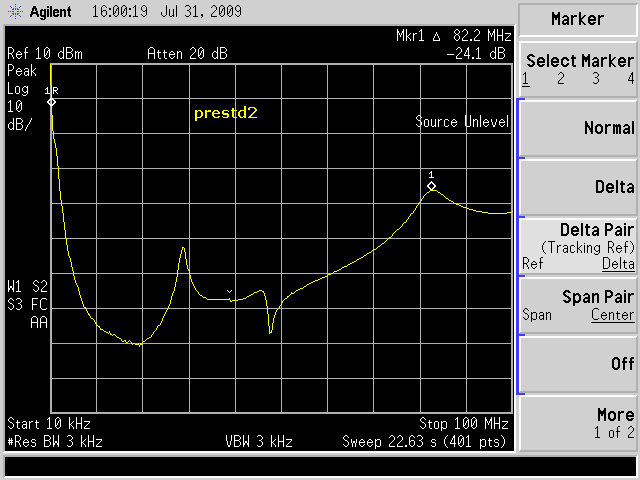Turn marker Off softkey
The height and width of the screenshot is (480, 640).
point(578,364)
